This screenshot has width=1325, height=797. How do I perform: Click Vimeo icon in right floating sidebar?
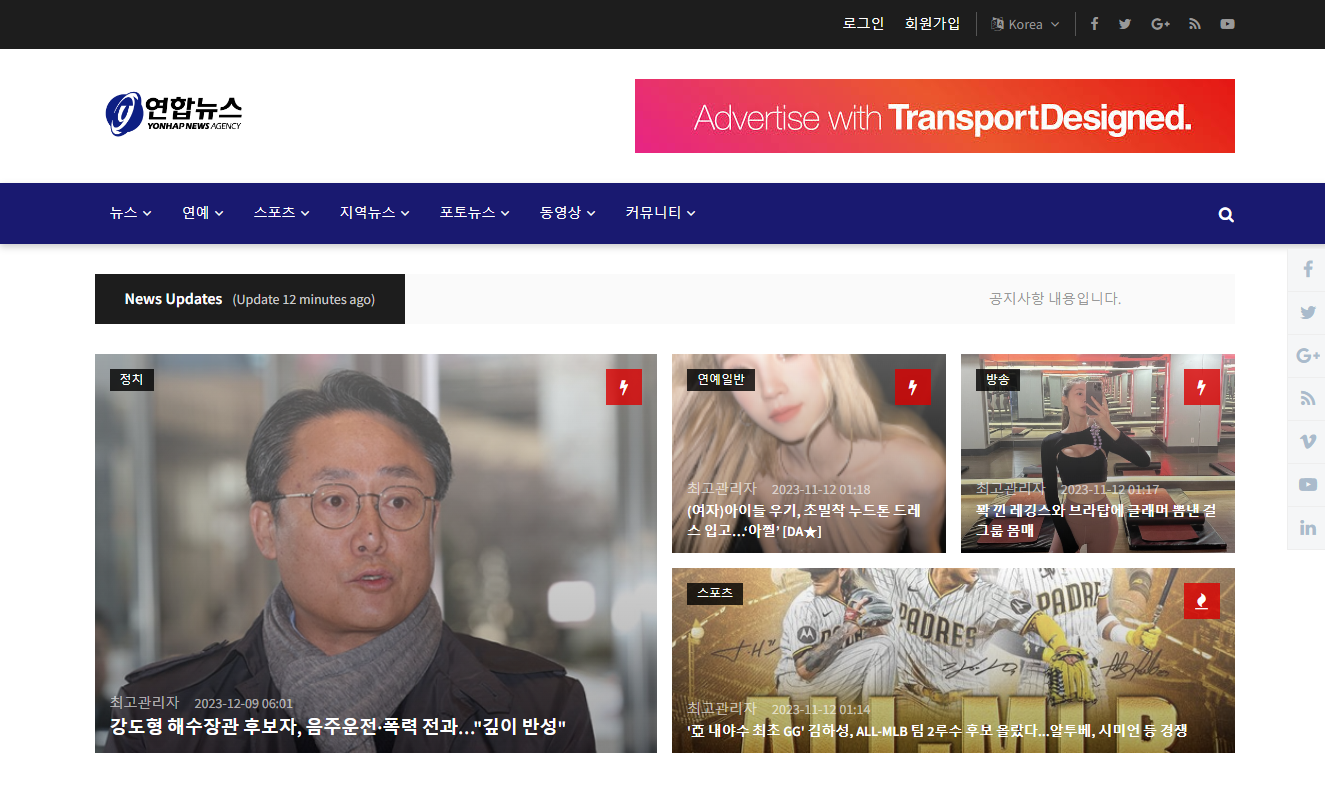[1307, 441]
